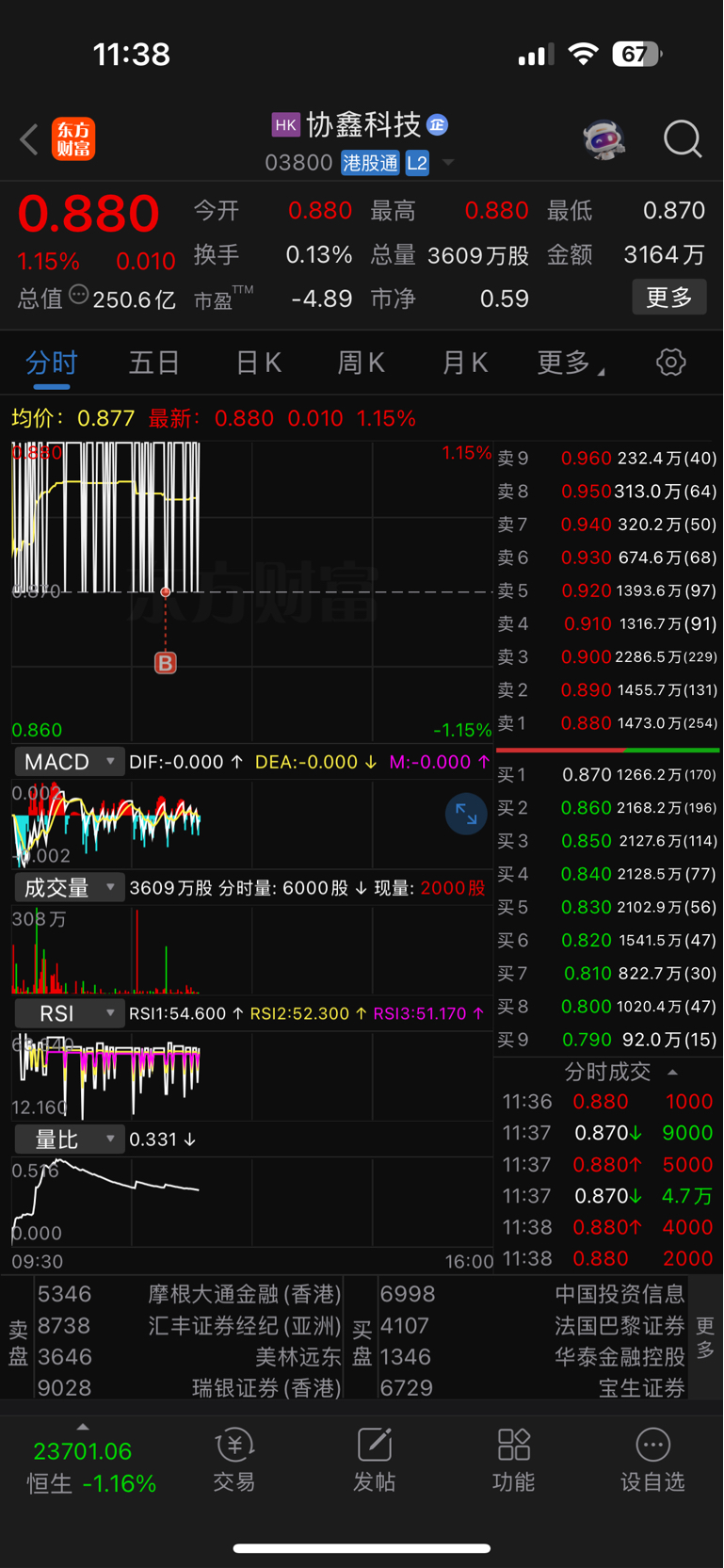
Task: Open the RSI indicator dropdown
Action: pos(70,1013)
